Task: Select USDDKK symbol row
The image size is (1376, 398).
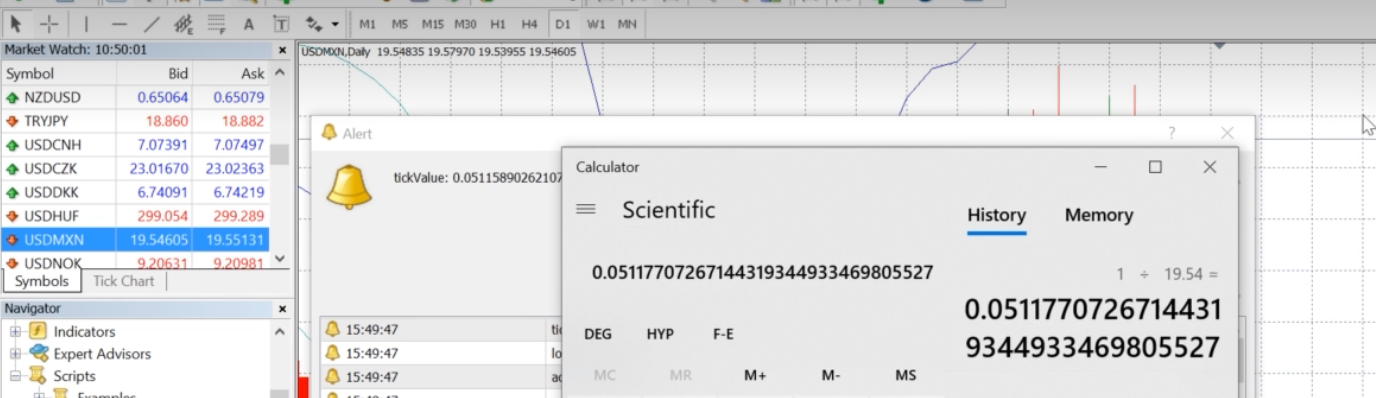Action: point(135,192)
